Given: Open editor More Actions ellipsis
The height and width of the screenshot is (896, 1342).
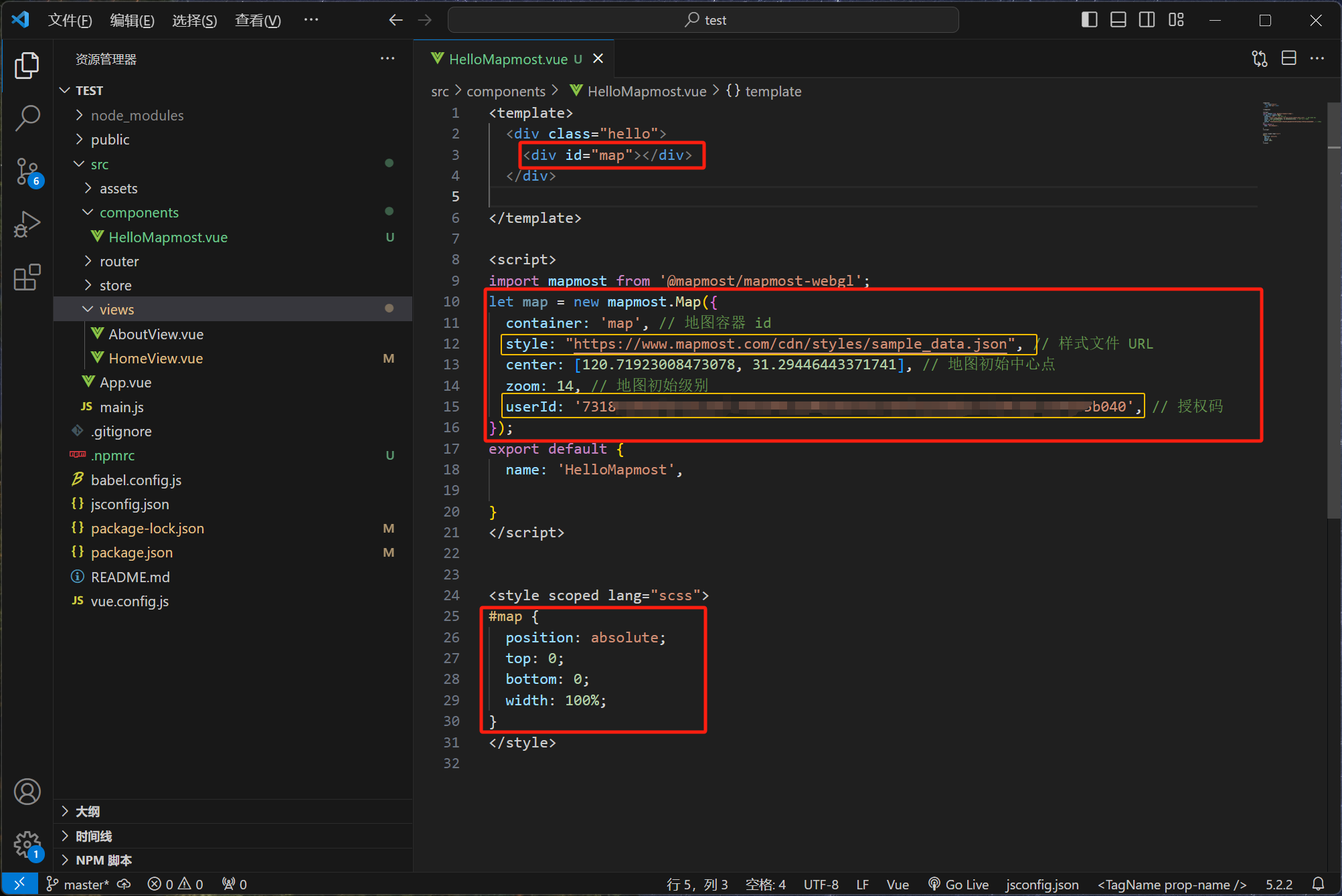Looking at the screenshot, I should click(x=1317, y=59).
